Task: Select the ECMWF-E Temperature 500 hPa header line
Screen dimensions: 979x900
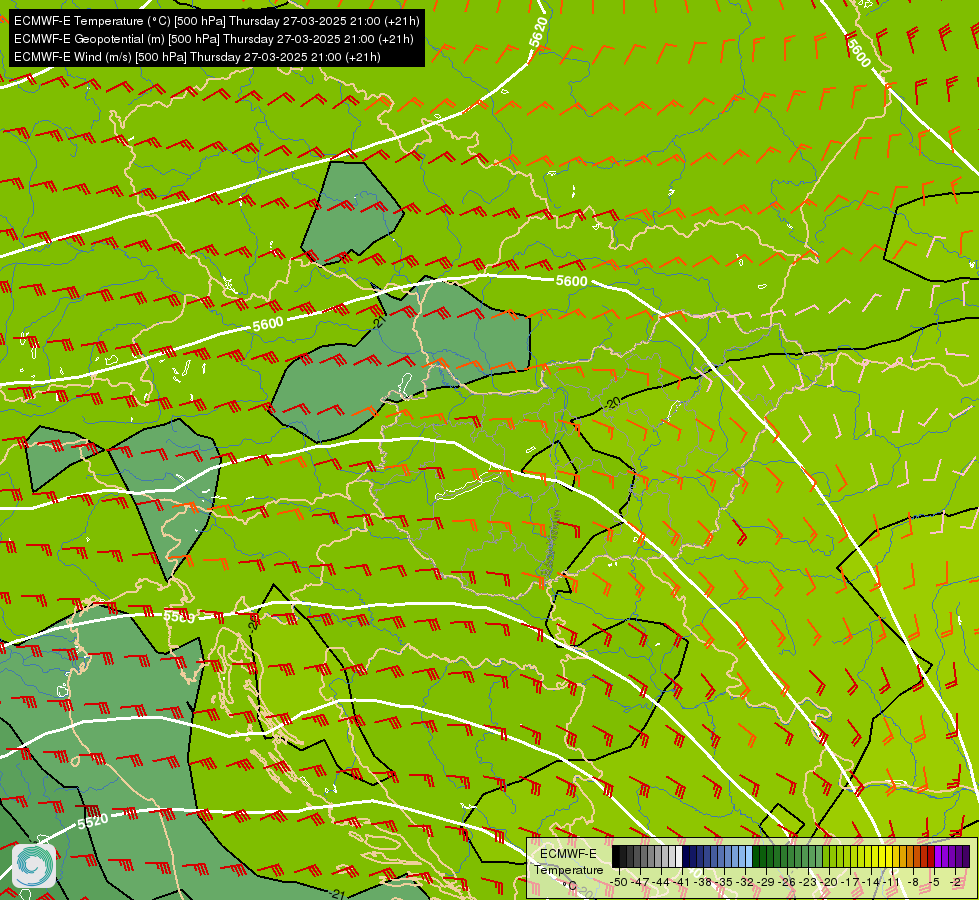Action: pyautogui.click(x=217, y=21)
